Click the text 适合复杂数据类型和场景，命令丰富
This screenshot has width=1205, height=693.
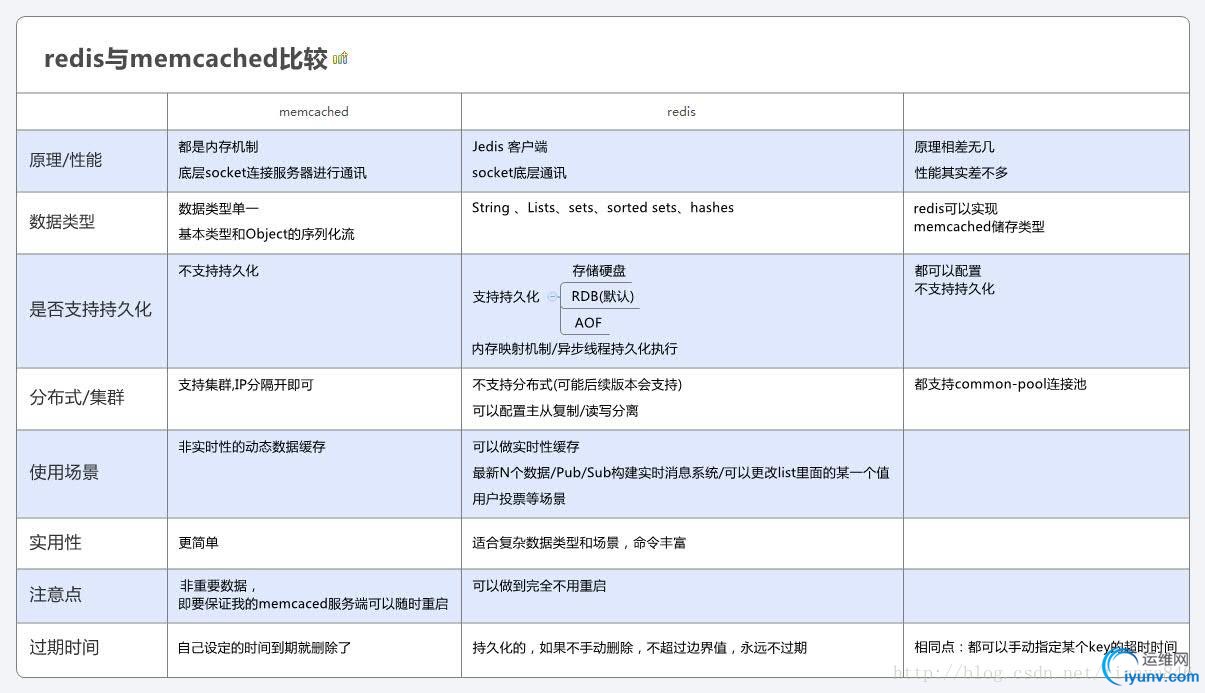579,543
